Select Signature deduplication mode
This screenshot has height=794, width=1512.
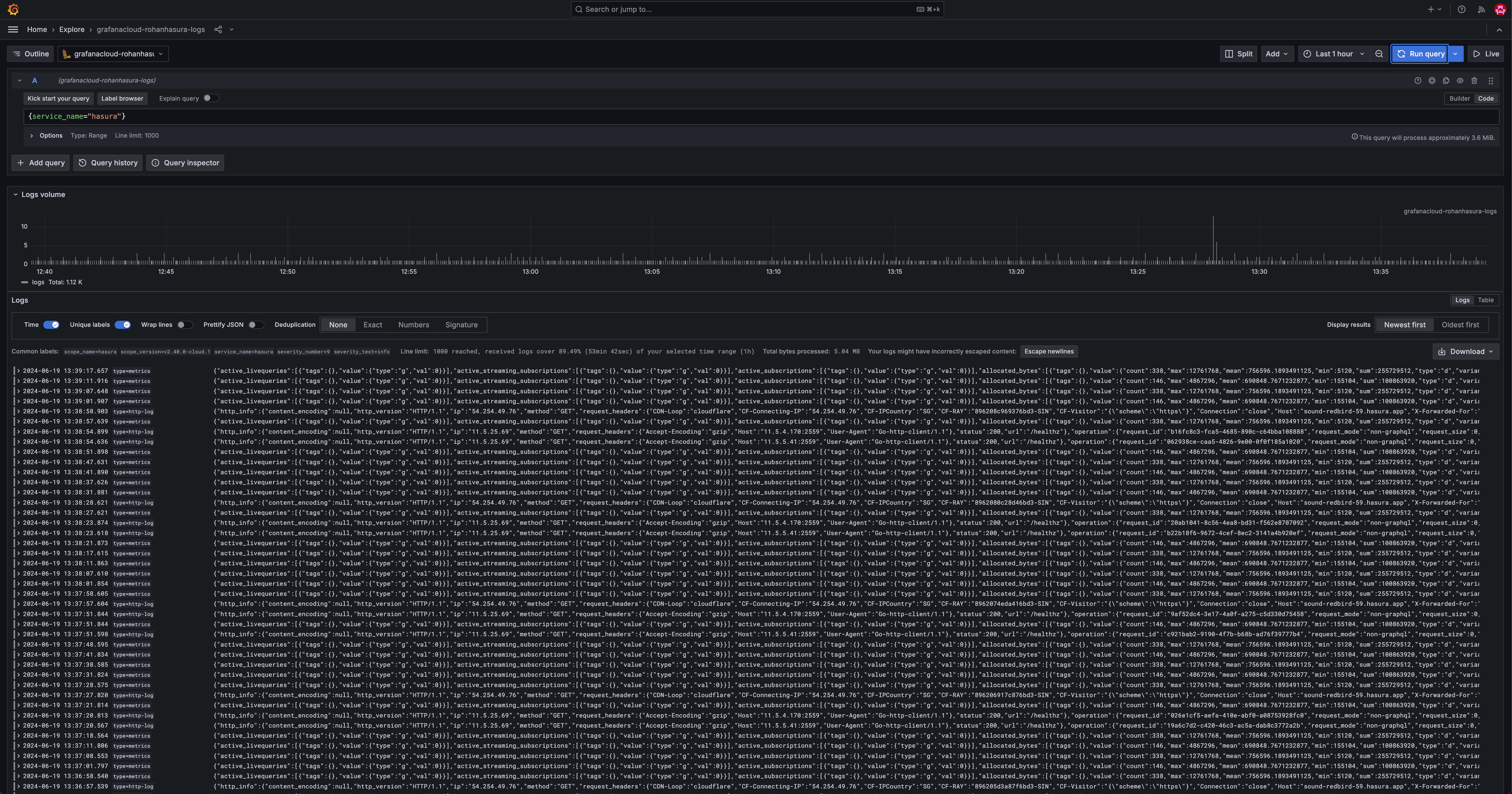pos(461,324)
